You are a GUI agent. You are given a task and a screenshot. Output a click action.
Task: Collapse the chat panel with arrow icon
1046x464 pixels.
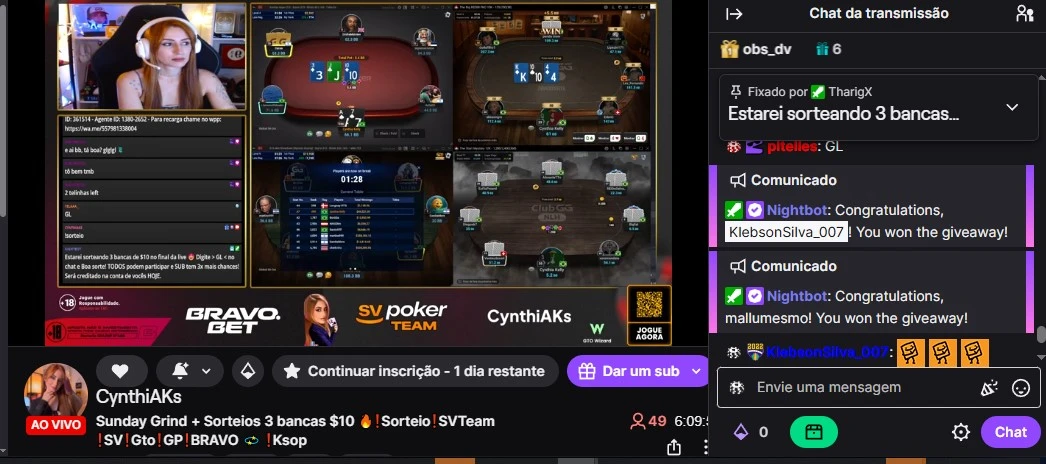pyautogui.click(x=734, y=14)
